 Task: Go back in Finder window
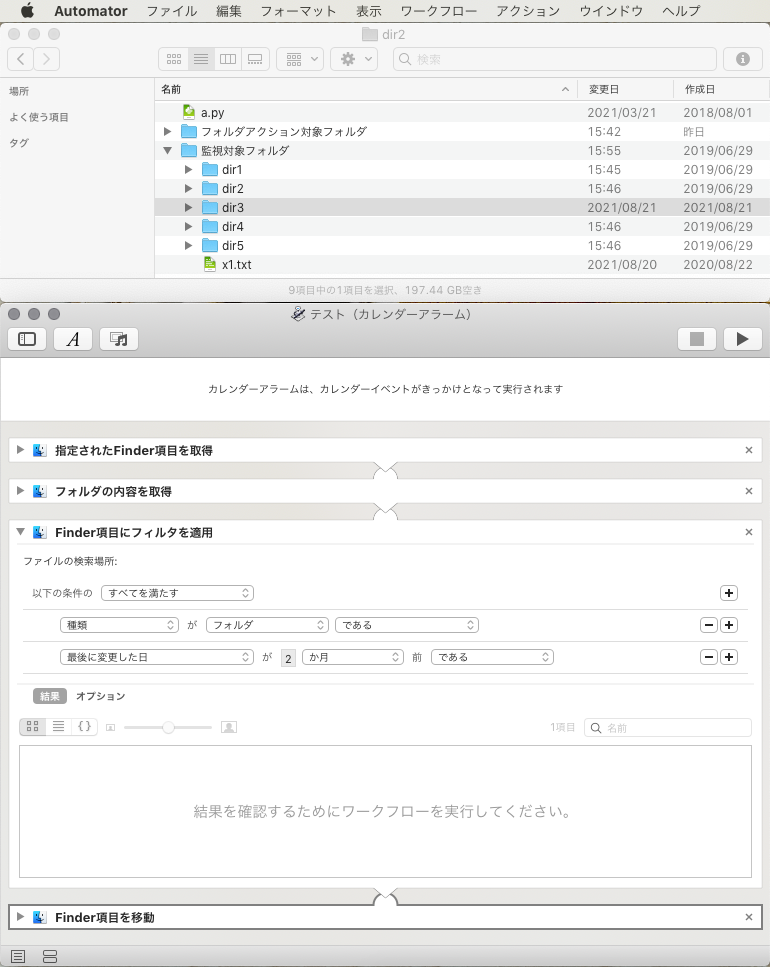pyautogui.click(x=20, y=59)
